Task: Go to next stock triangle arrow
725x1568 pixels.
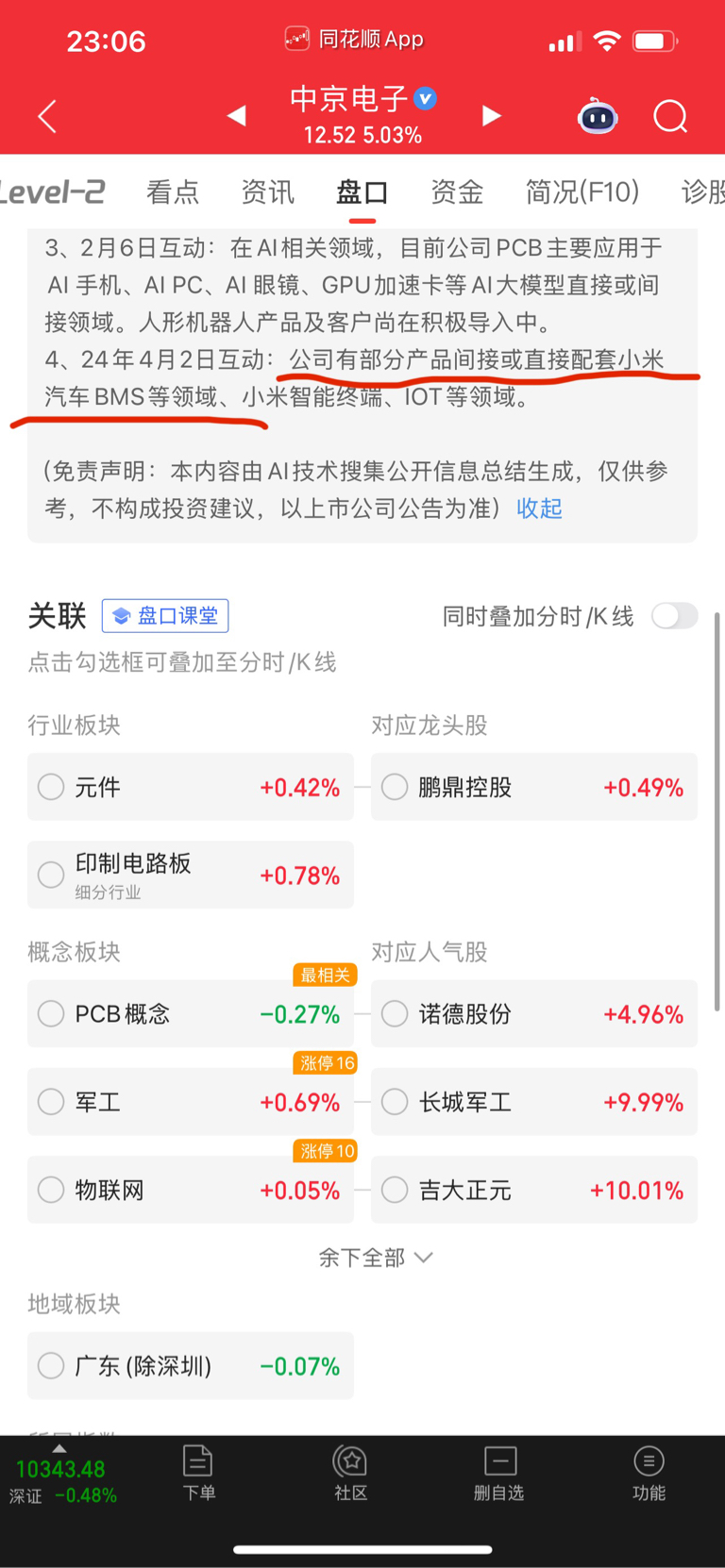Action: click(491, 116)
